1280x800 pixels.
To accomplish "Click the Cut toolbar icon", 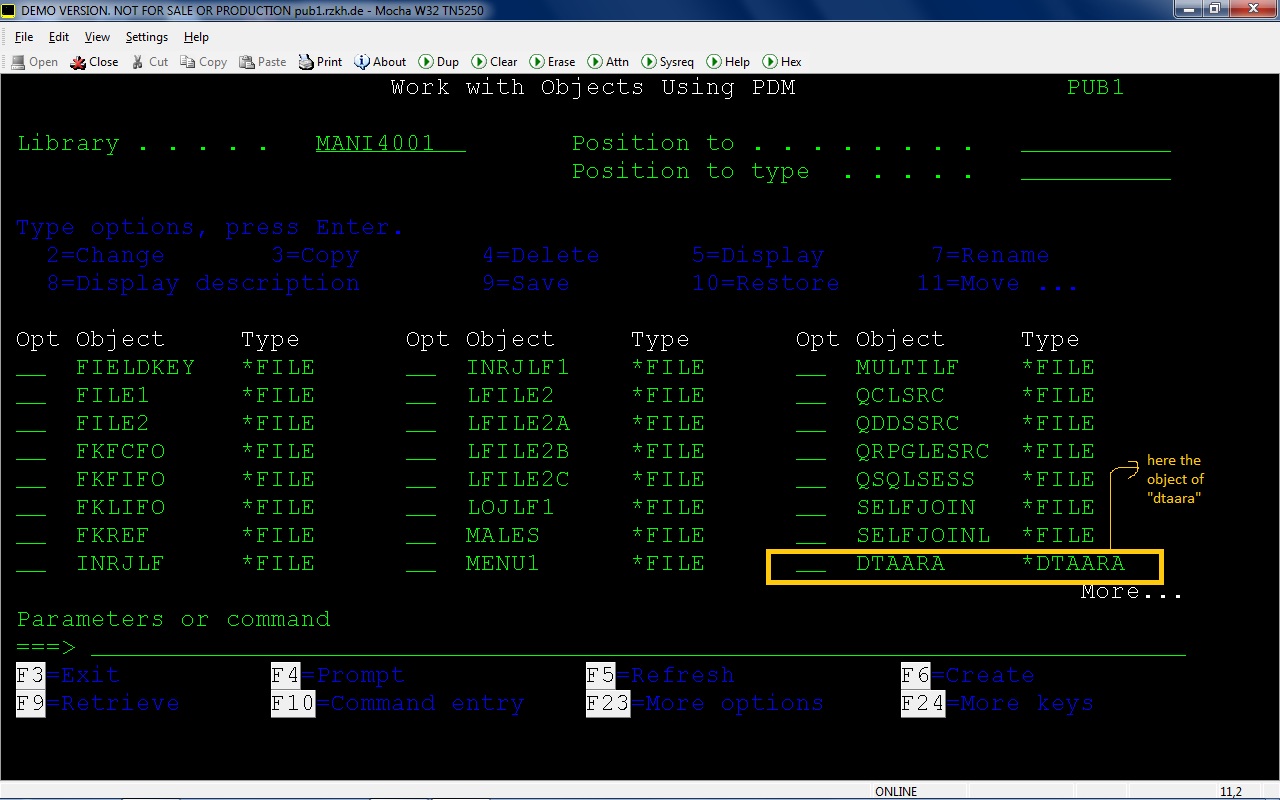I will click(x=148, y=61).
